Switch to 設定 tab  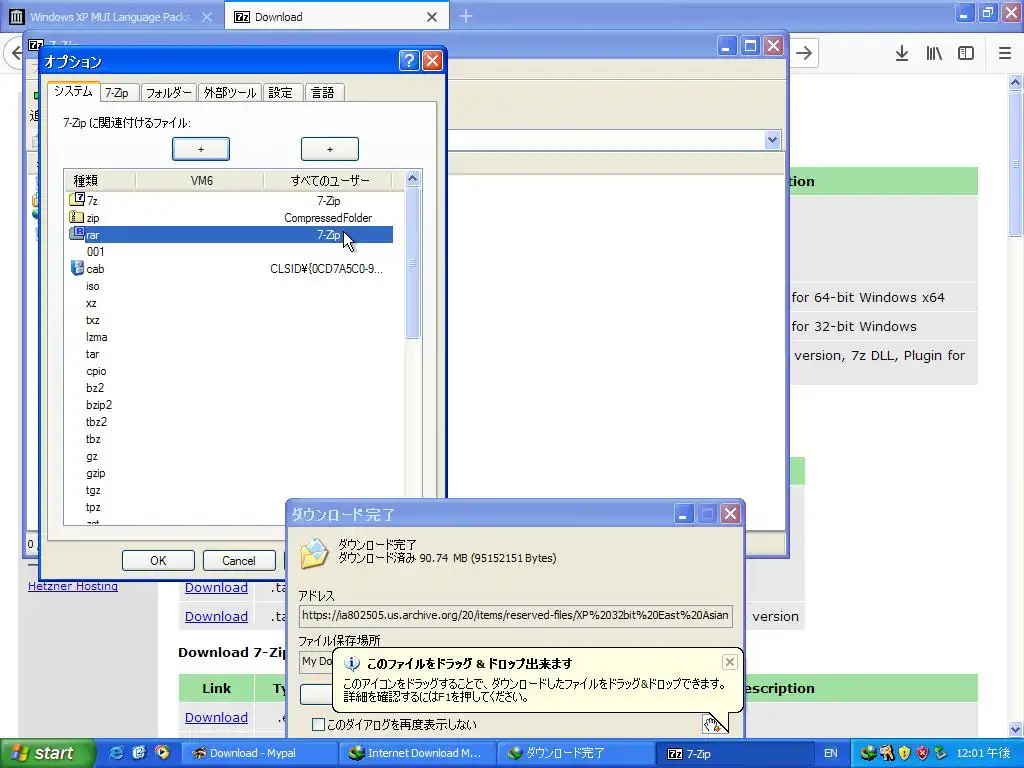click(281, 93)
